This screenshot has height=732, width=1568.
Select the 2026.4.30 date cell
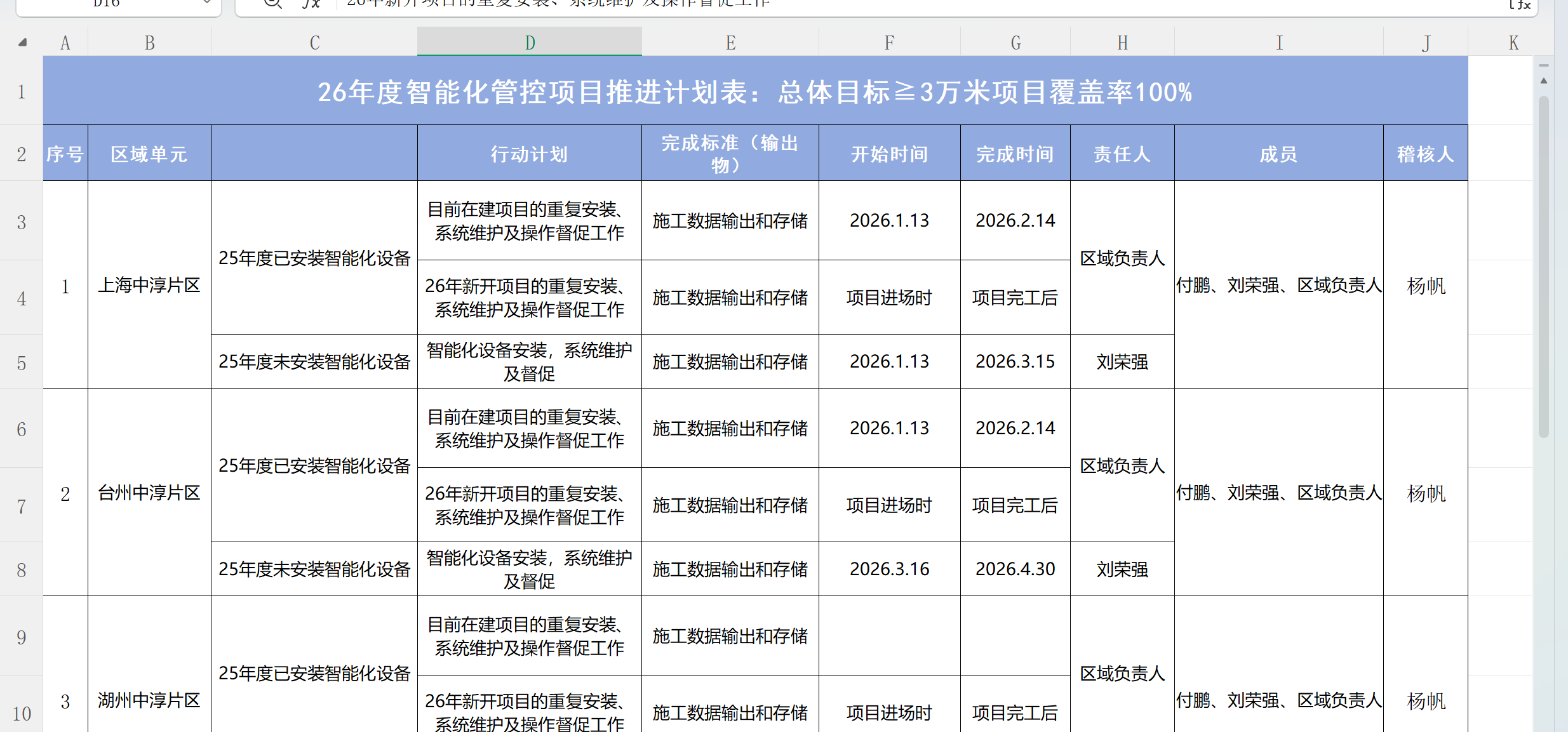point(1015,569)
